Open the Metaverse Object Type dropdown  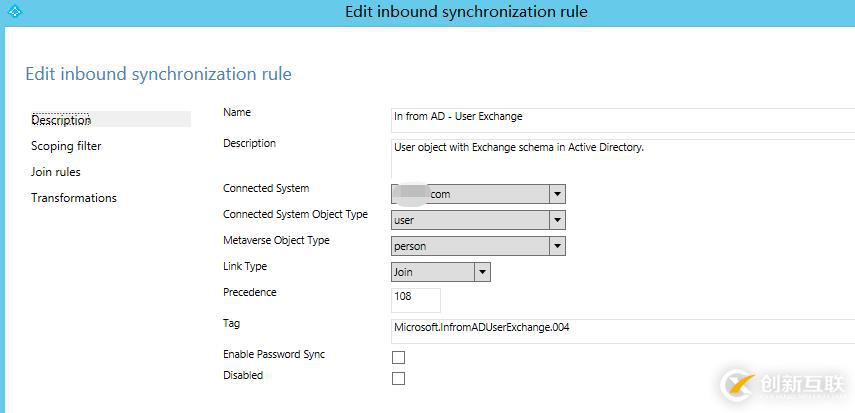point(557,246)
